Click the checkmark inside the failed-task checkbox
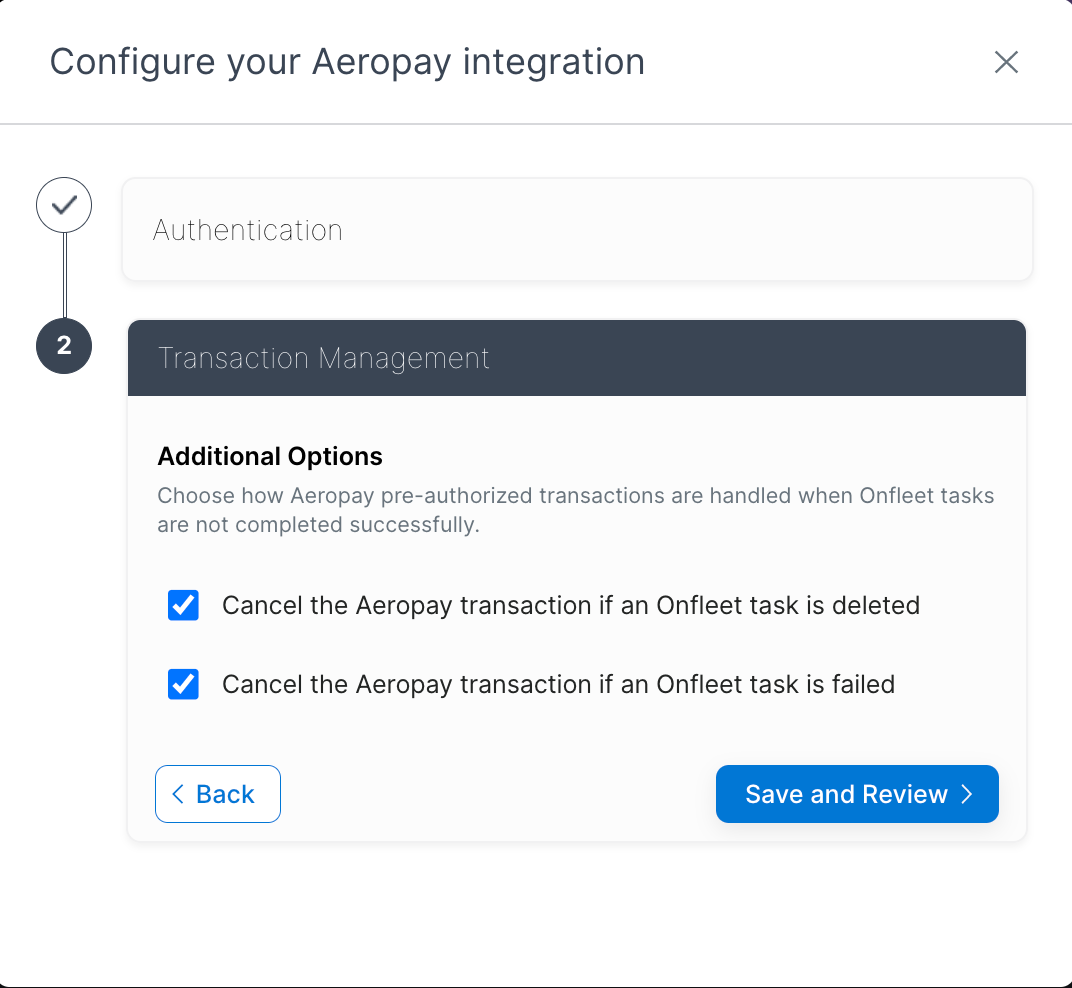 [x=183, y=684]
